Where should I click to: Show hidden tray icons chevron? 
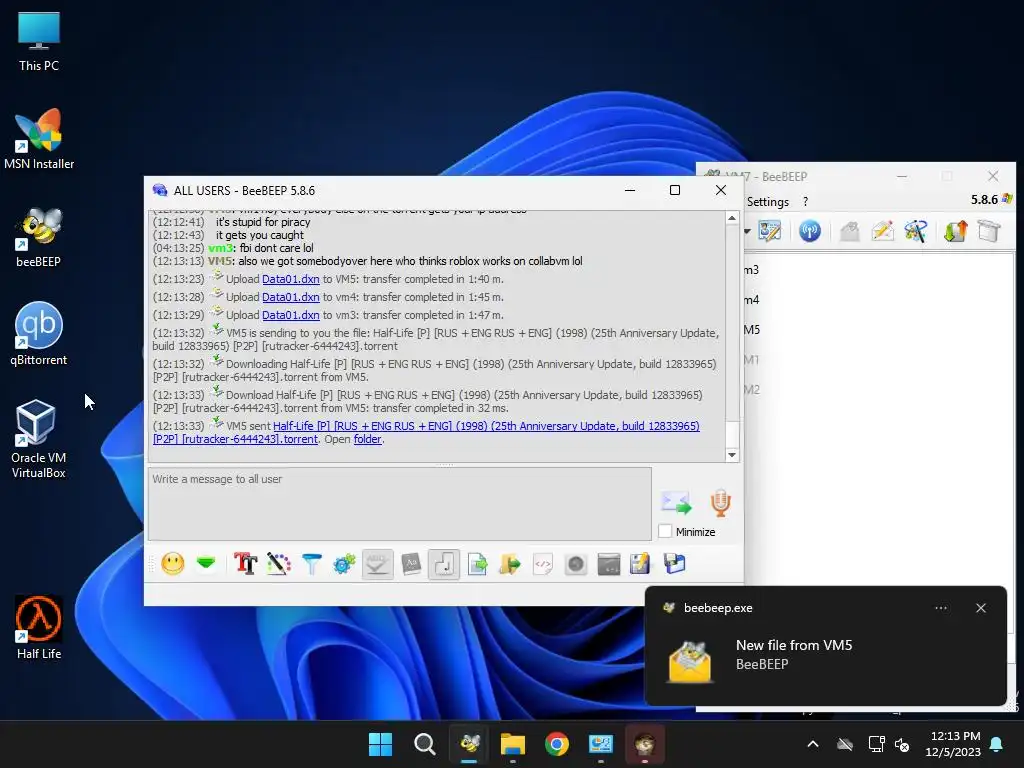coord(812,744)
